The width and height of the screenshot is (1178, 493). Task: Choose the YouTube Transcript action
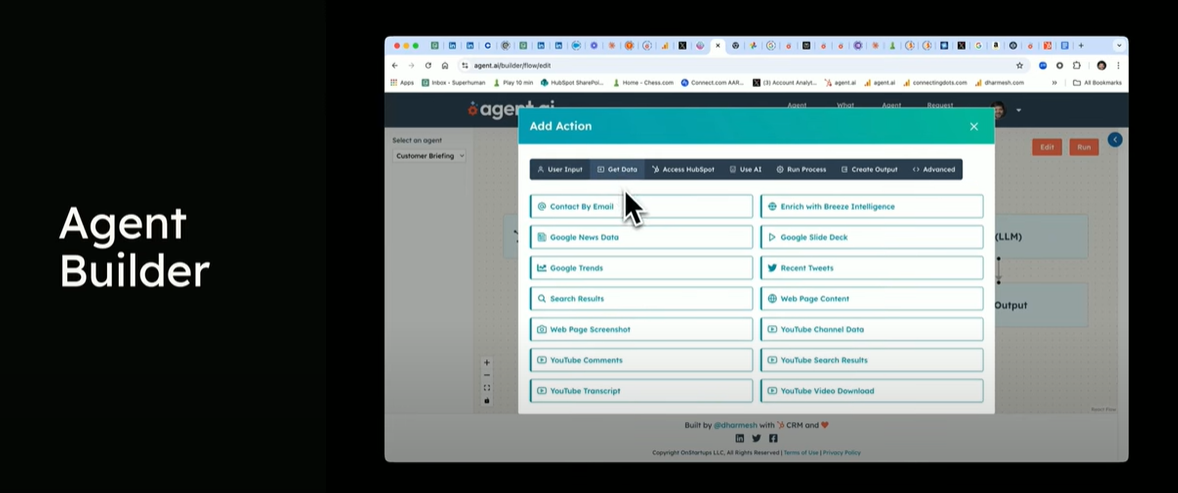[x=641, y=391]
